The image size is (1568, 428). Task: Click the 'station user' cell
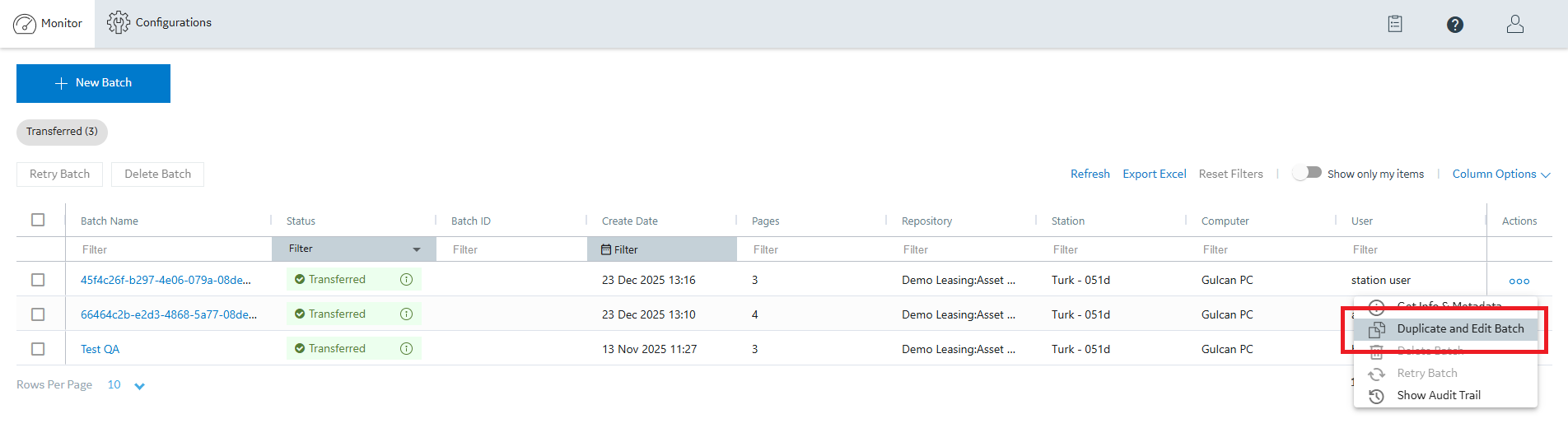[1381, 280]
